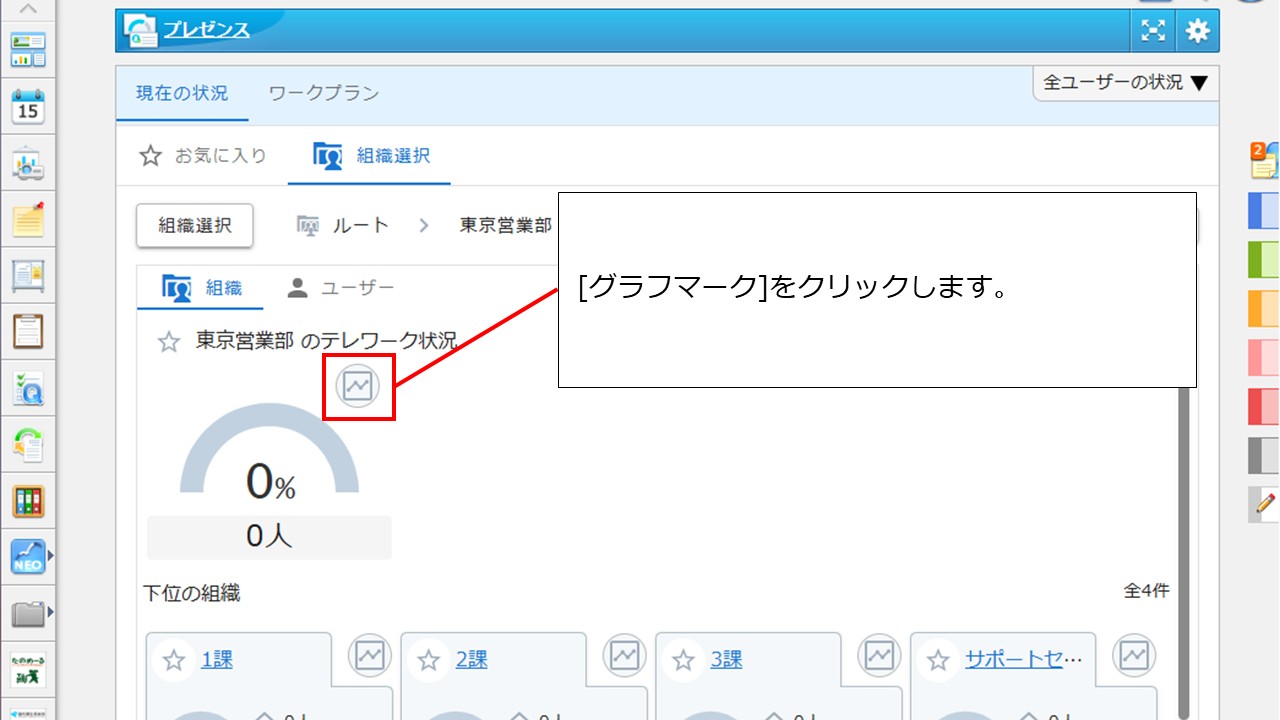Screen dimensions: 1280x720
Task: Open the graph for 2課
Action: click(x=625, y=656)
